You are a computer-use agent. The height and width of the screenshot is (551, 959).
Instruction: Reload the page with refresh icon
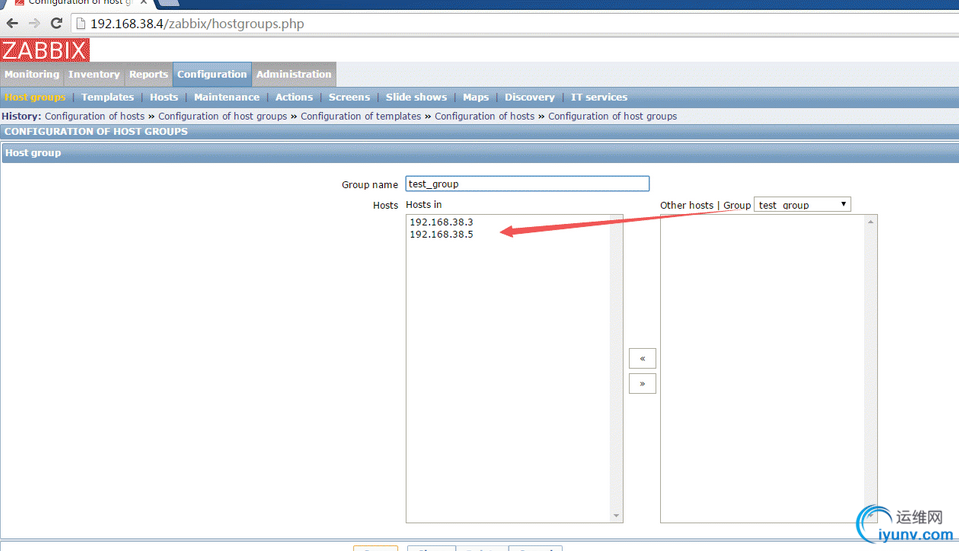[x=56, y=23]
